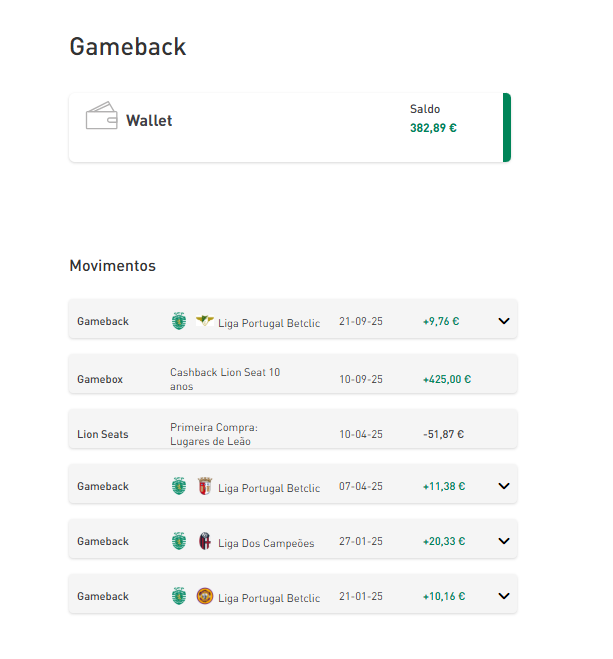Image resolution: width=613 pixels, height=659 pixels.
Task: Expand the +9,76 € Gameback movement
Action: [504, 321]
